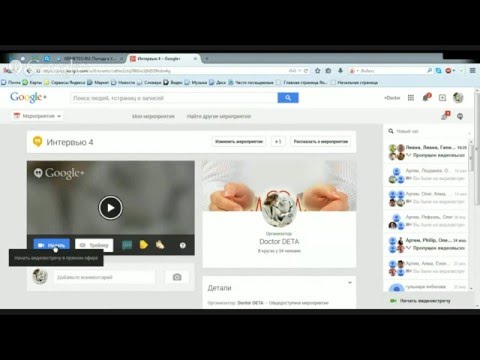Click the Изменить мероприятие button
480x360 pixels.
coord(239,142)
